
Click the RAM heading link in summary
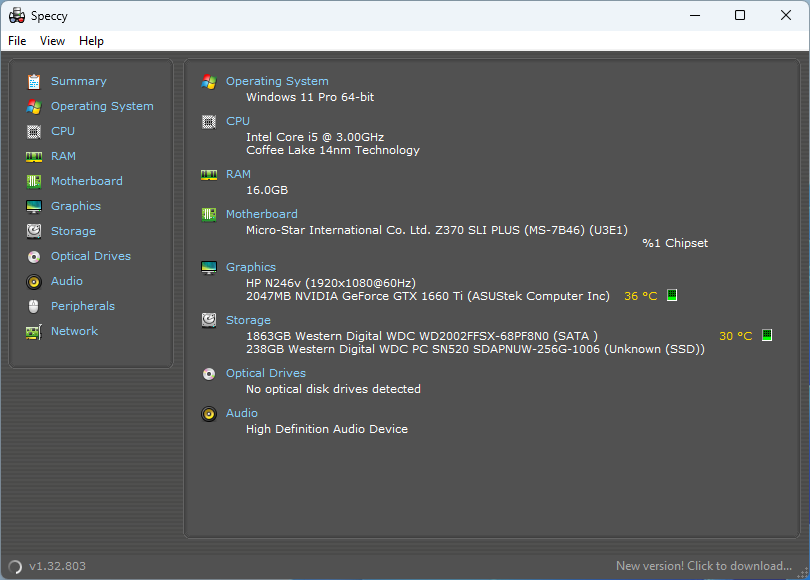[238, 174]
